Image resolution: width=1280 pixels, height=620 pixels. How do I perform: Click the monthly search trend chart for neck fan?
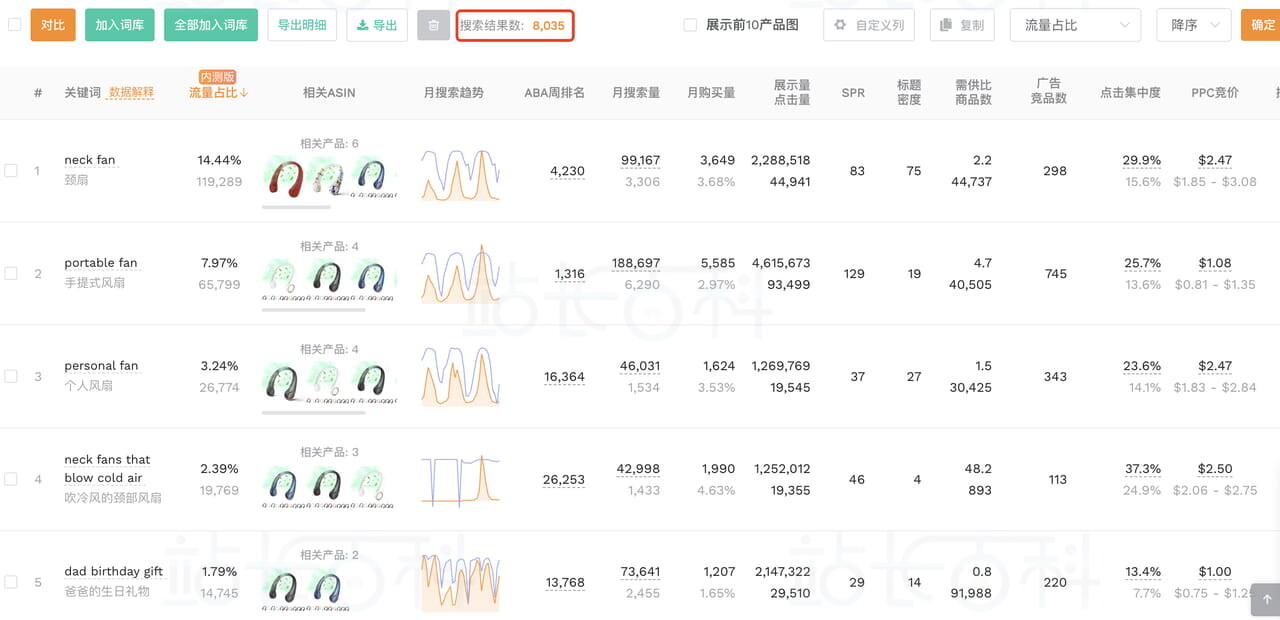click(x=460, y=170)
